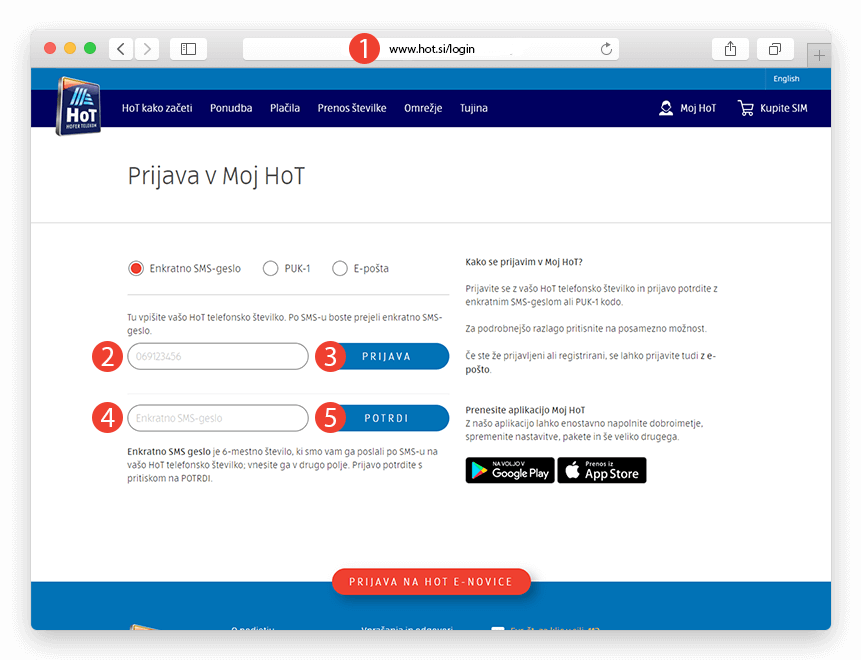Maximize the window with the green button
Image resolution: width=861 pixels, height=660 pixels.
pos(90,48)
